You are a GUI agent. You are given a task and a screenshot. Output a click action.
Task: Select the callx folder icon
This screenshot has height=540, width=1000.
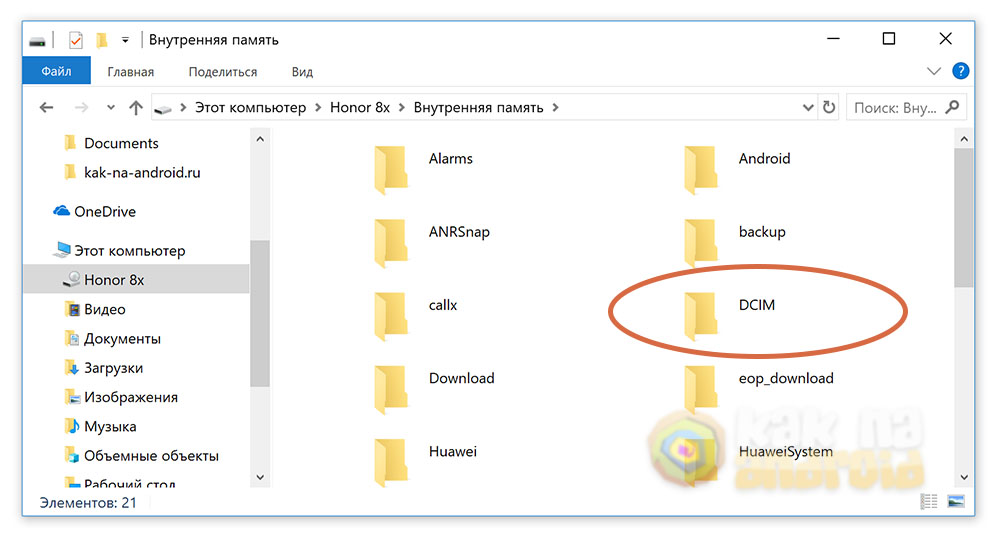click(391, 316)
